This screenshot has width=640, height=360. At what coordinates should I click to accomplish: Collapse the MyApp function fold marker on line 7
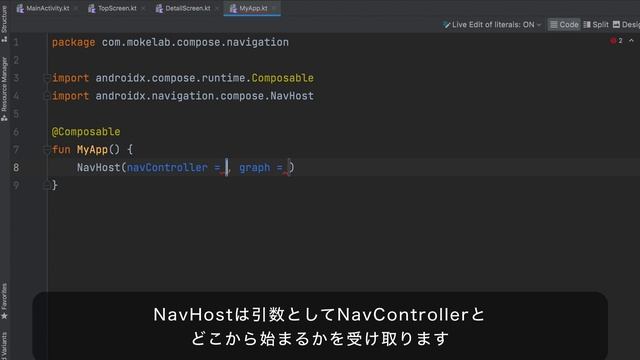coord(47,150)
